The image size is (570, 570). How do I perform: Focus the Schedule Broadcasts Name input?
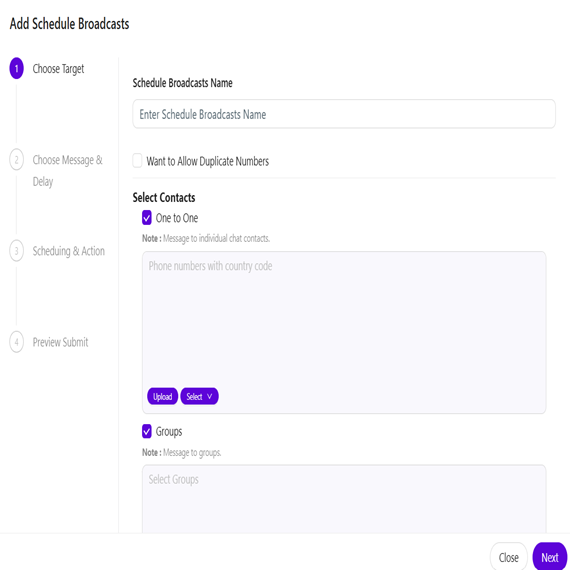point(344,114)
